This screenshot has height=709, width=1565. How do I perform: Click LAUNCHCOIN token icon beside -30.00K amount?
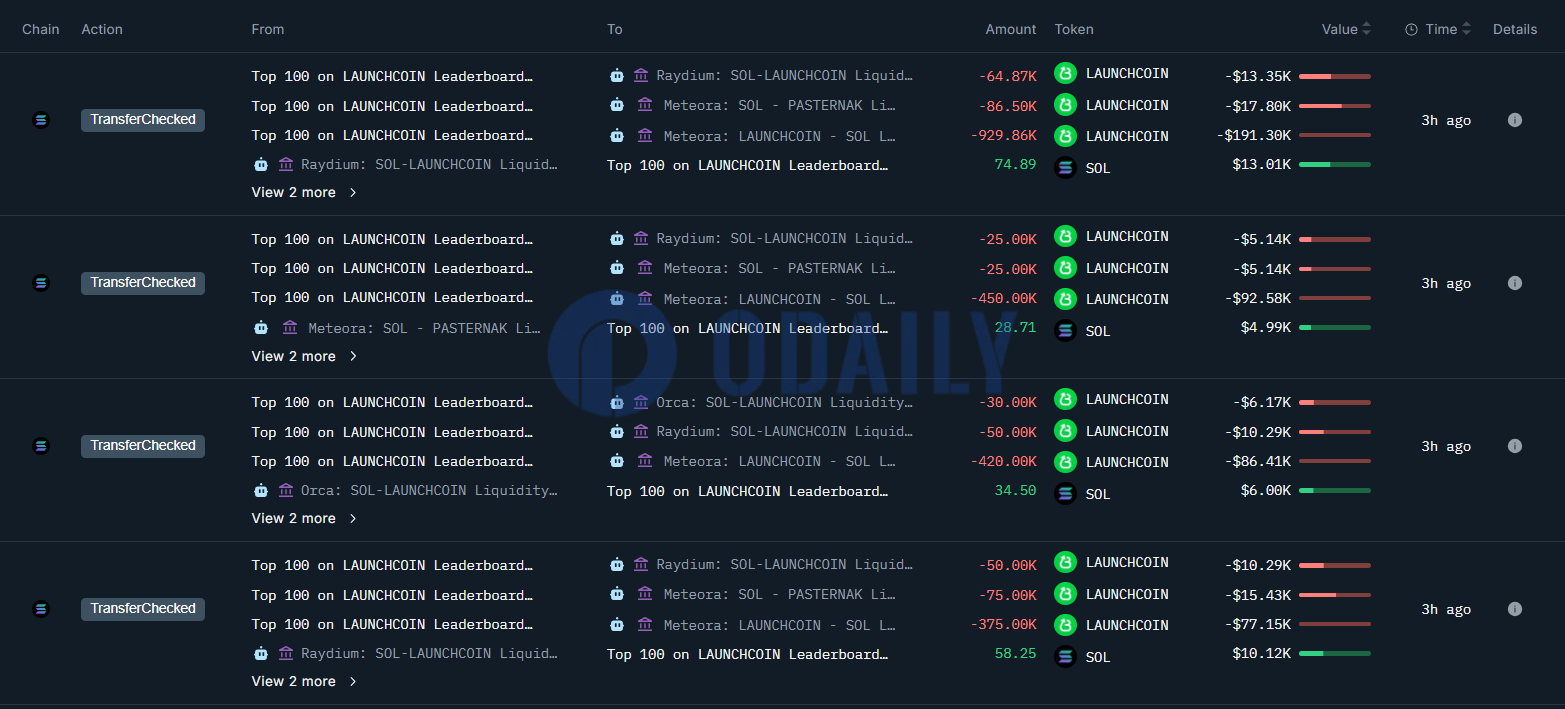[x=1066, y=399]
